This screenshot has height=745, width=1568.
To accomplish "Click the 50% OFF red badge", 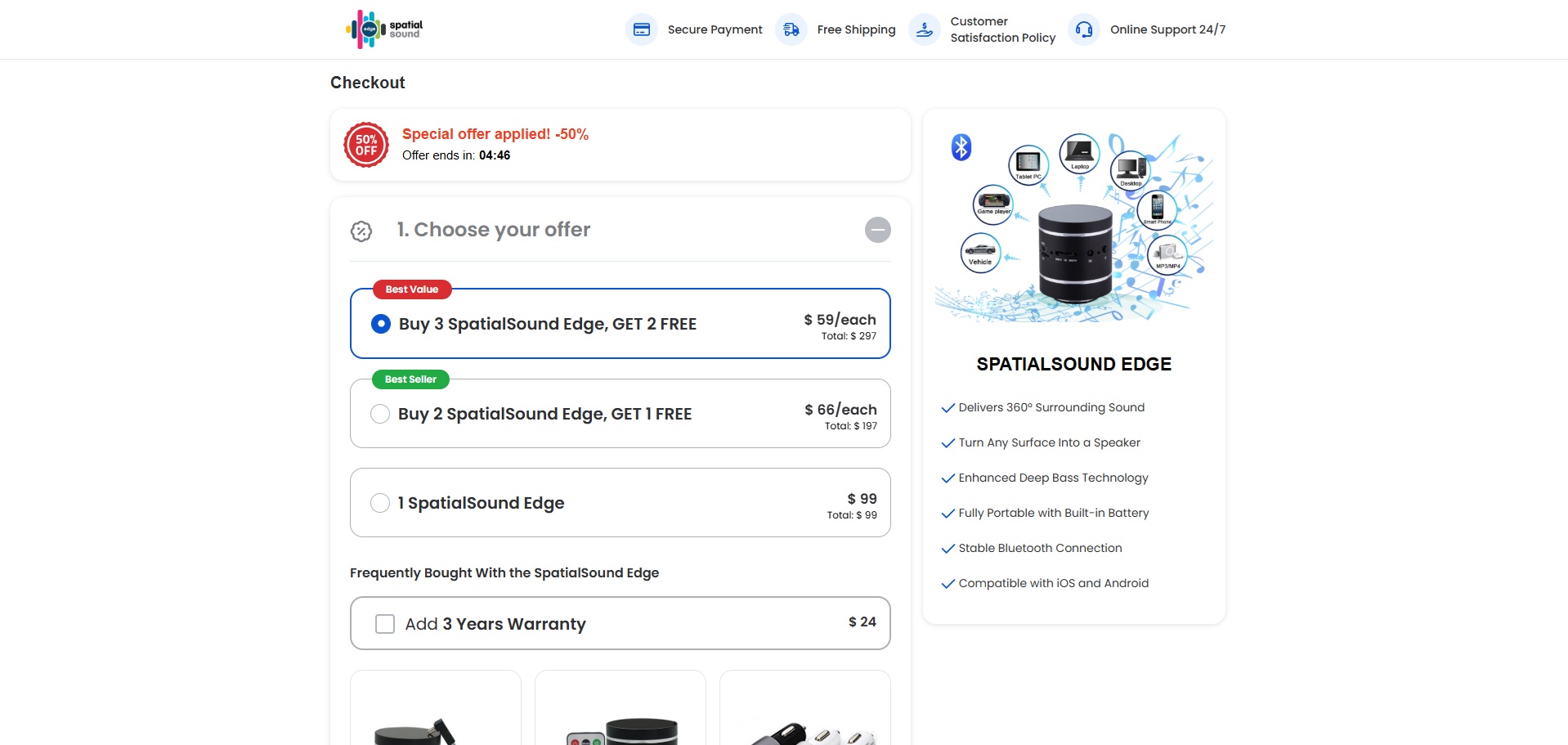I will click(x=366, y=145).
